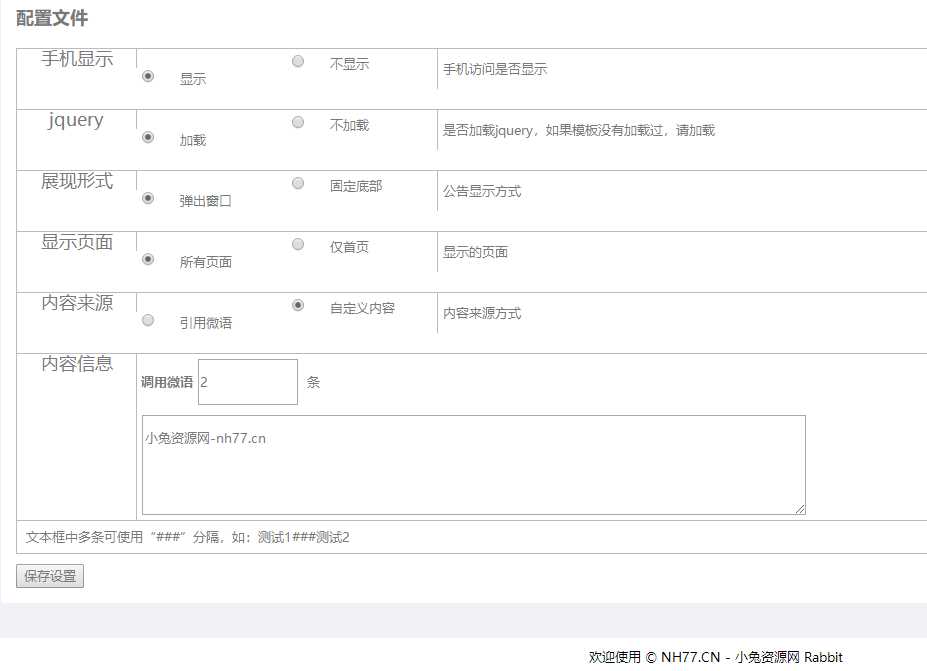Select 引用微语 content source
Image resolution: width=927 pixels, height=671 pixels.
tap(148, 320)
